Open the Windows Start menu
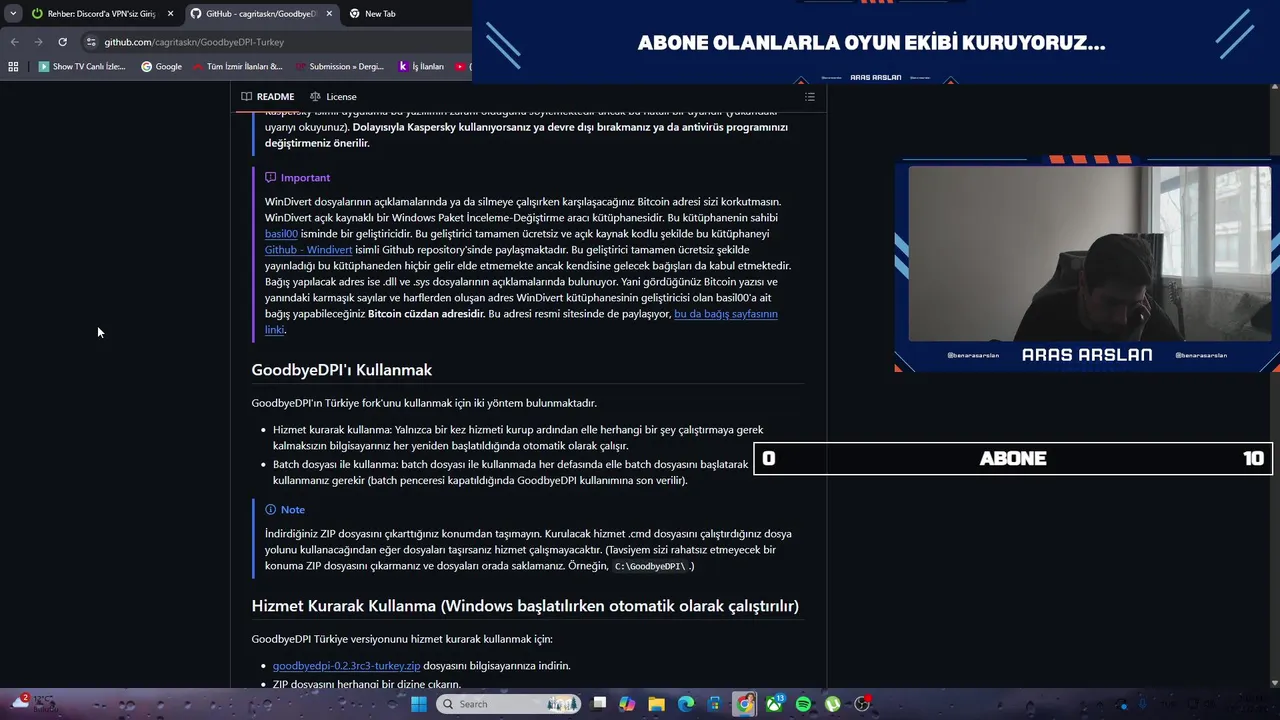Image resolution: width=1280 pixels, height=720 pixels. (419, 704)
